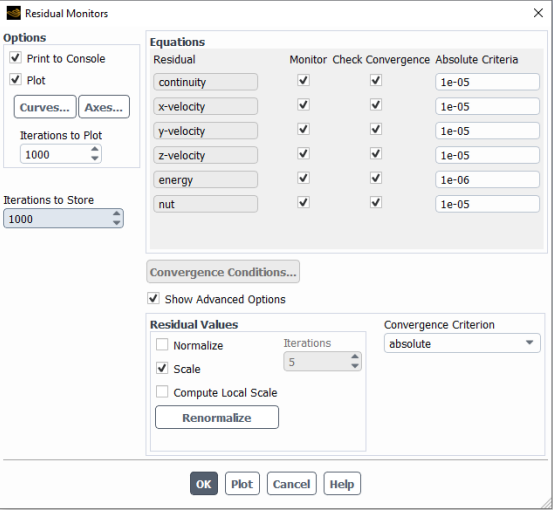This screenshot has height=510, width=553.
Task: Toggle Check Convergence for continuity
Action: 376,80
